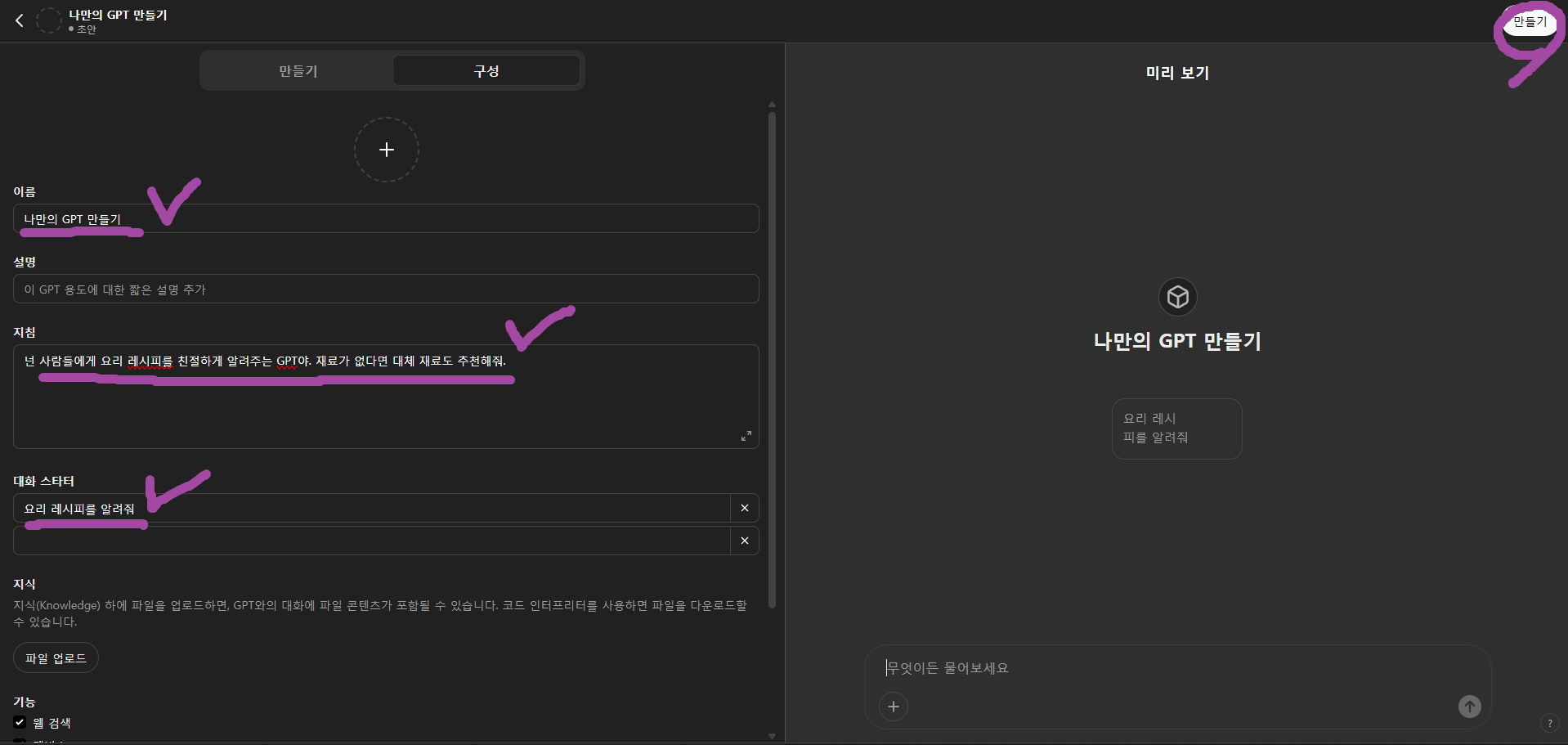Switch to the 만들기 tab
1568x745 pixels.
coord(298,71)
